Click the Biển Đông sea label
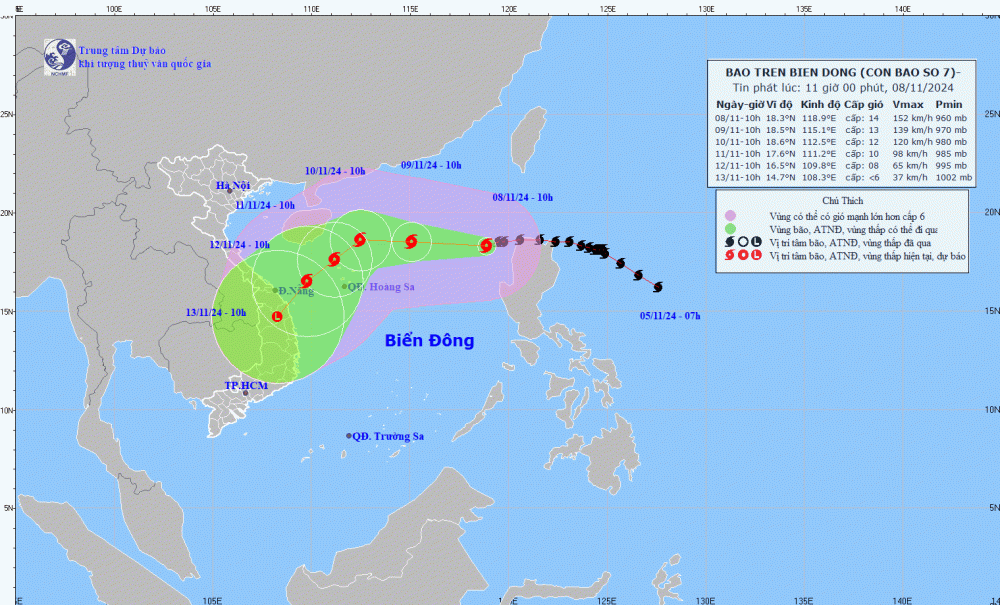 [430, 341]
